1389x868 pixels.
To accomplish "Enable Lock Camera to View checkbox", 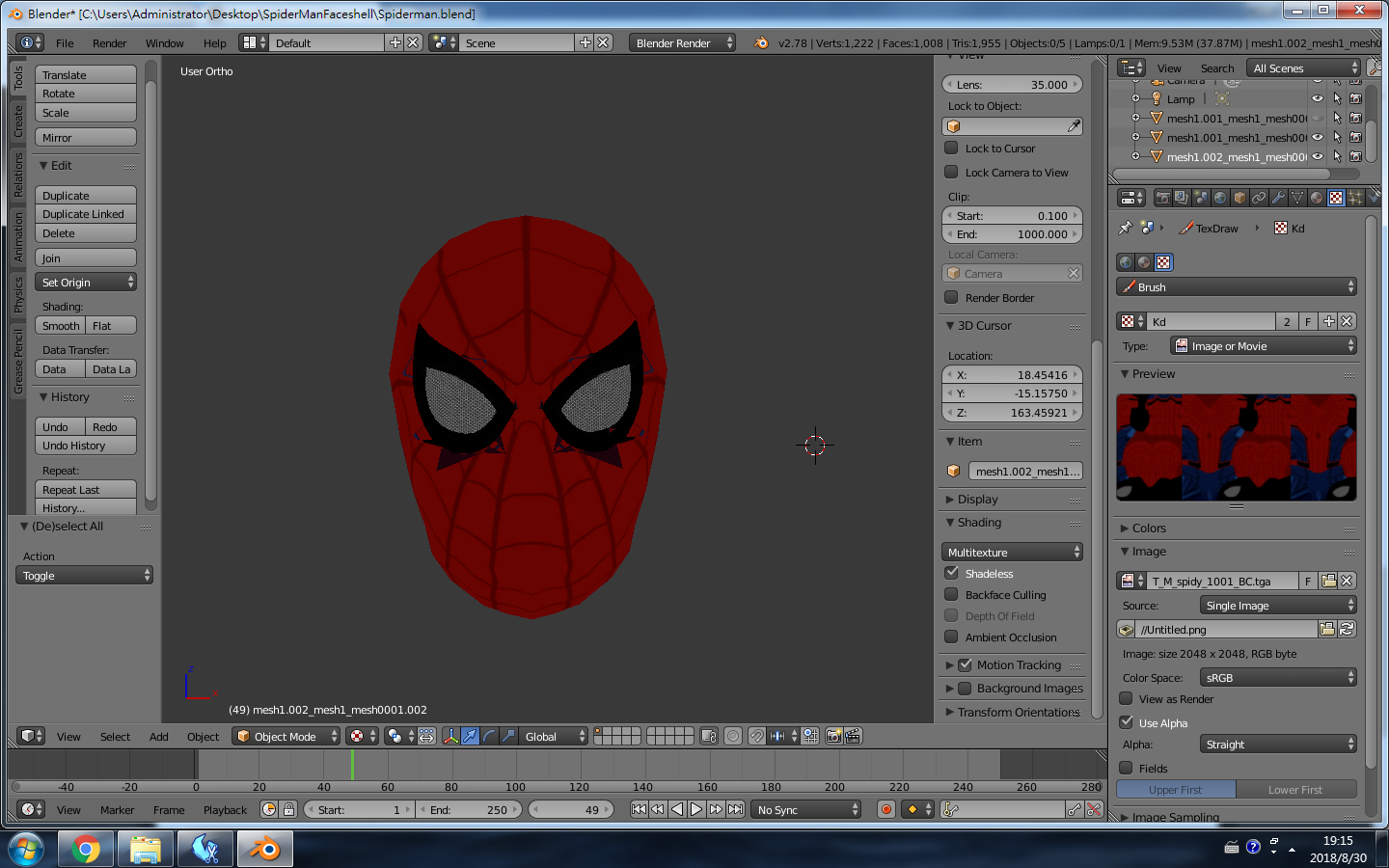I will pos(951,172).
